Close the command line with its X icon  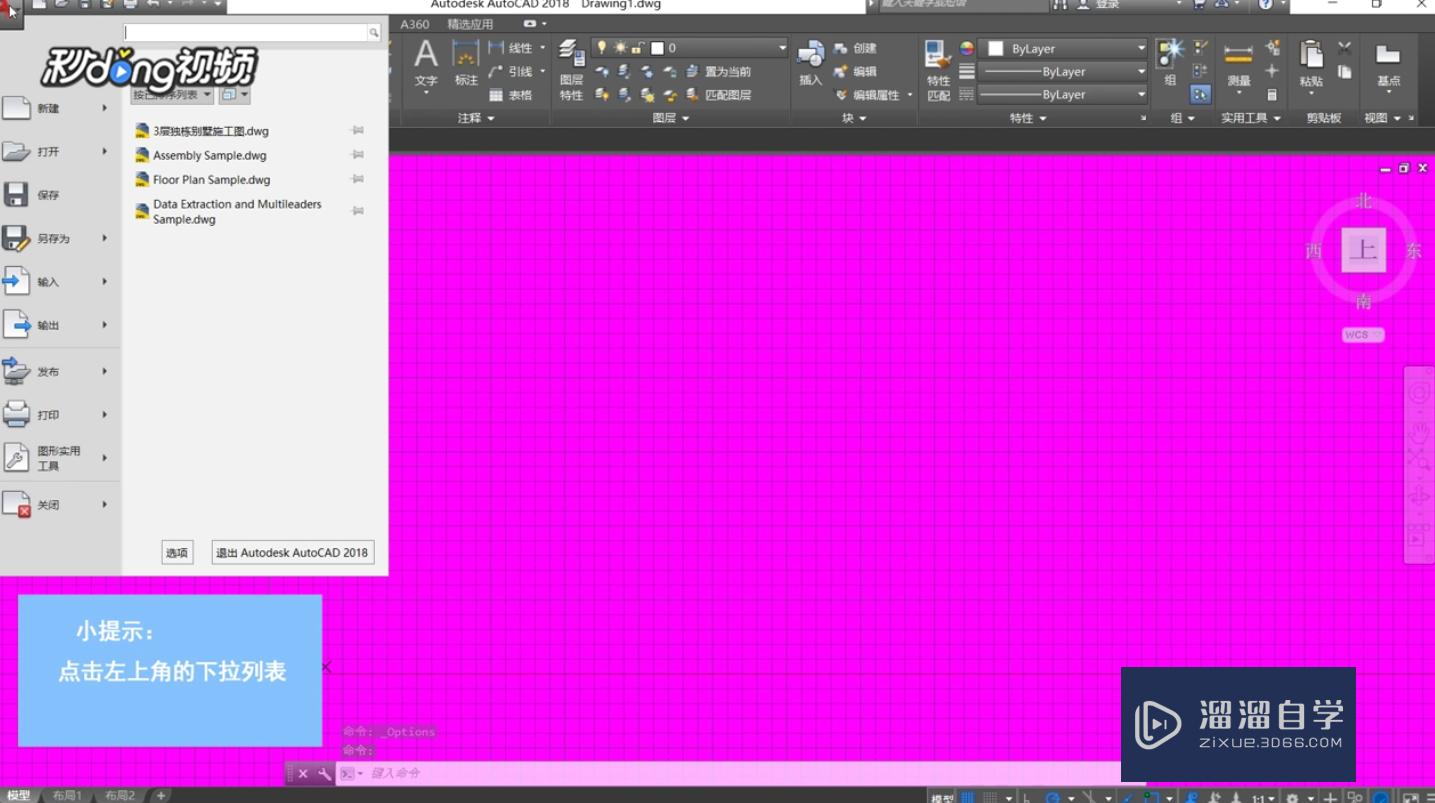[x=303, y=773]
